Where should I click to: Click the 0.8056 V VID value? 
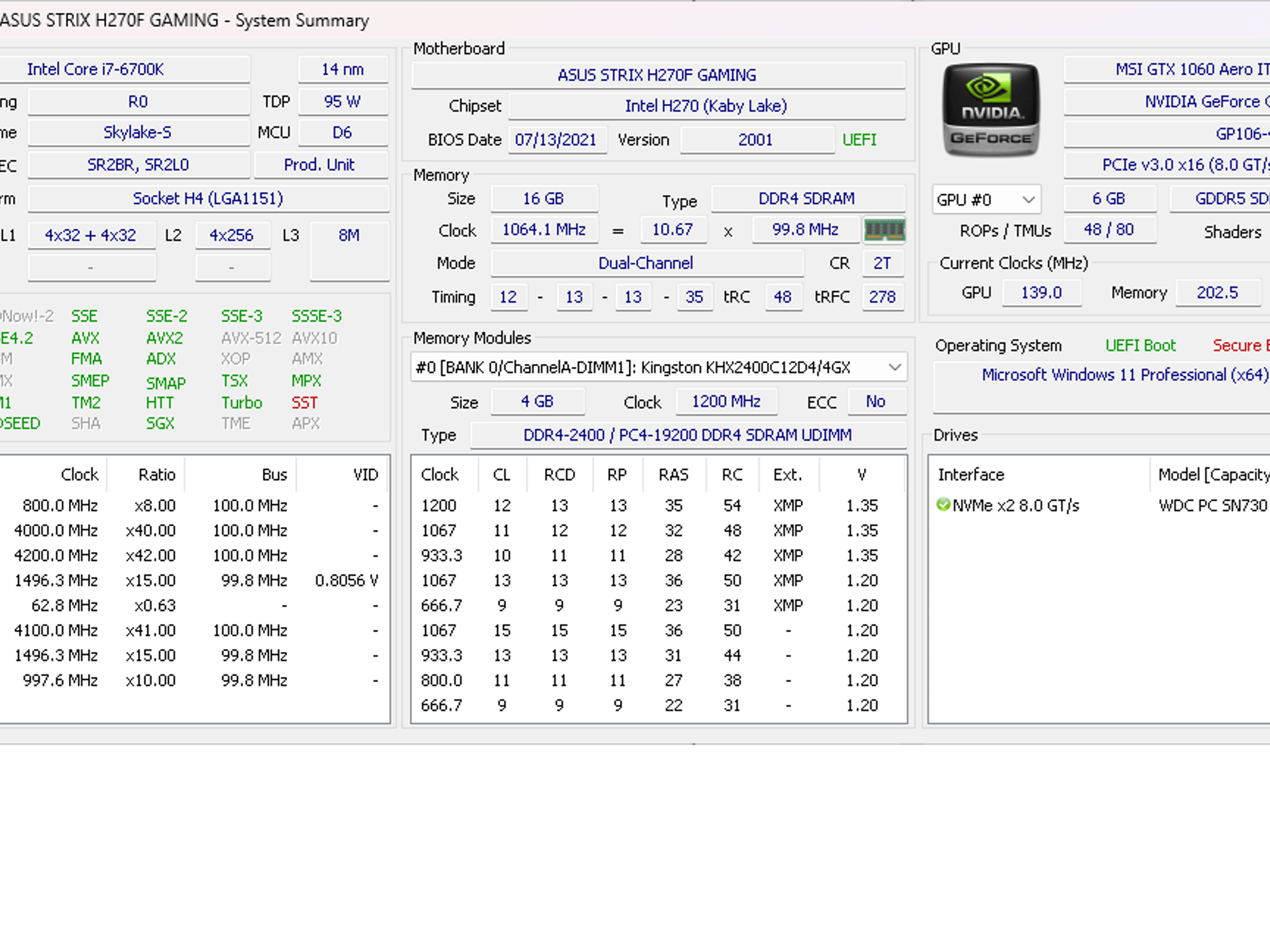(347, 581)
